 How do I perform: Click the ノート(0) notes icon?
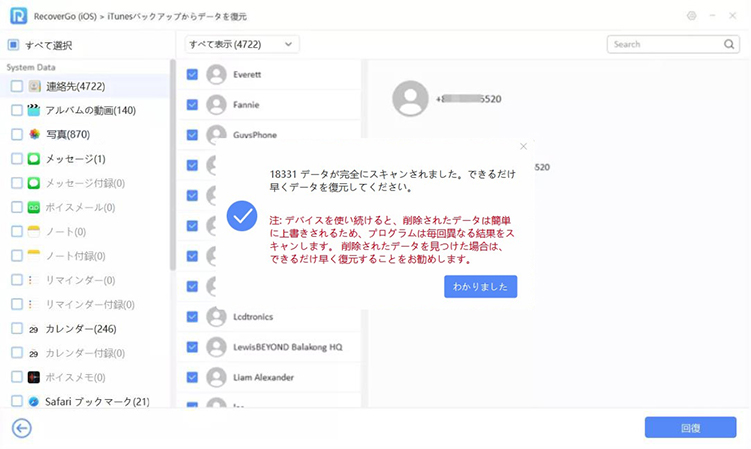point(34,231)
